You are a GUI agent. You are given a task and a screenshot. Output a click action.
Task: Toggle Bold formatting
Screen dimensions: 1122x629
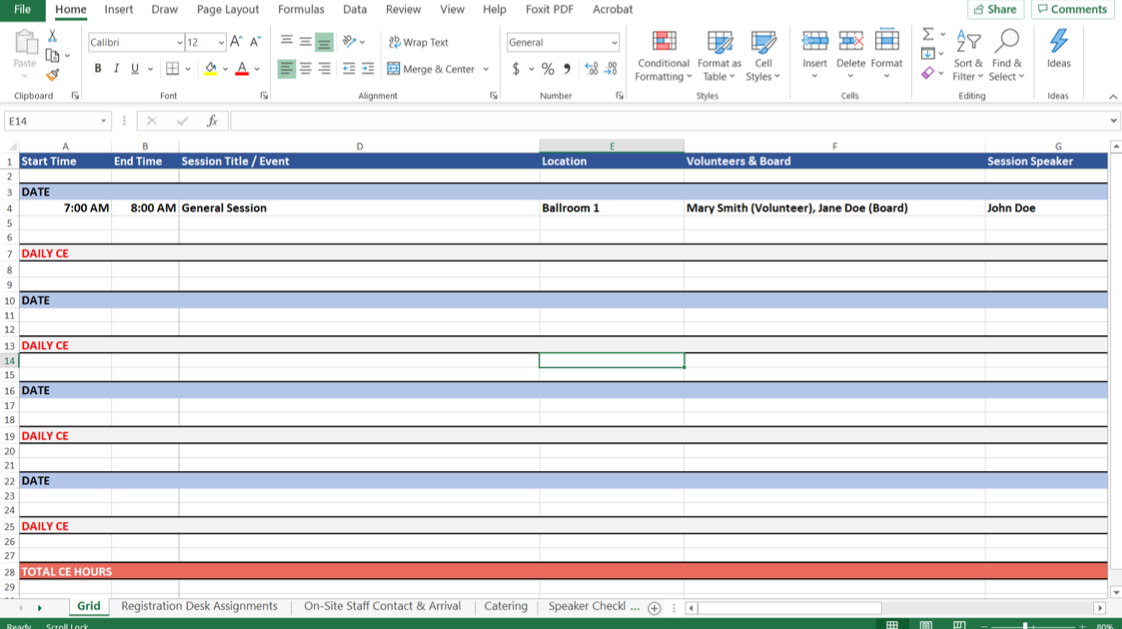coord(98,69)
